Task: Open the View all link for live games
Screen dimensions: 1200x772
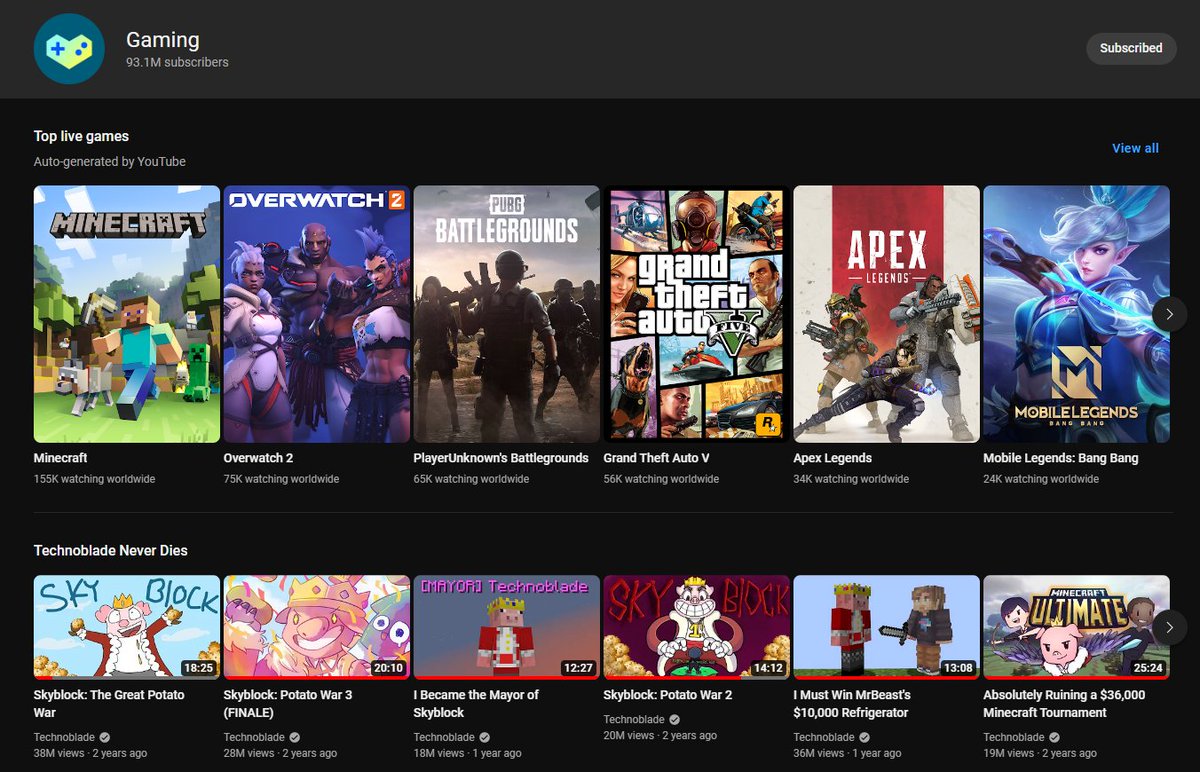Action: pyautogui.click(x=1135, y=148)
